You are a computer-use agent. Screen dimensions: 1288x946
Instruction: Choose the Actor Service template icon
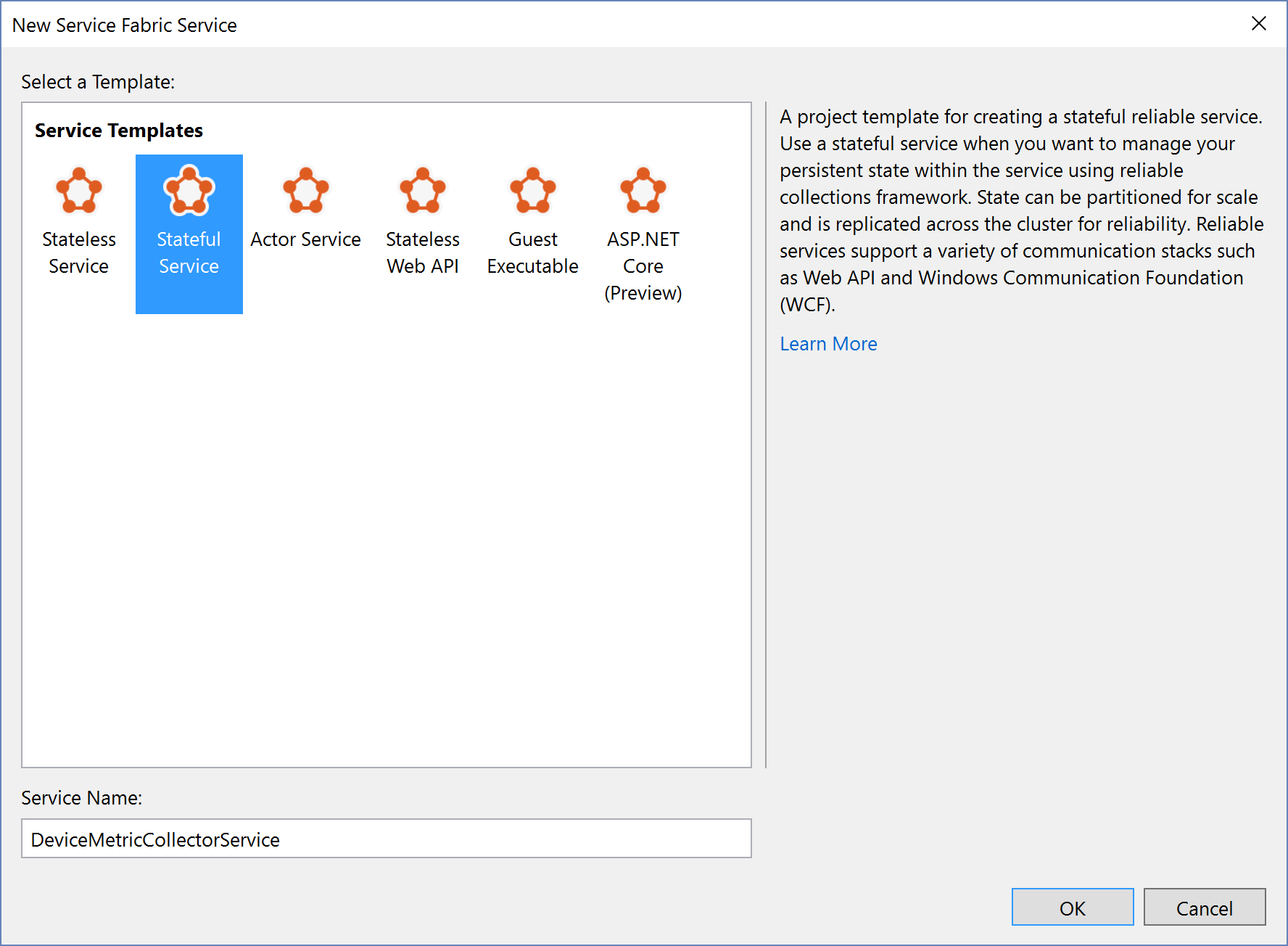306,191
